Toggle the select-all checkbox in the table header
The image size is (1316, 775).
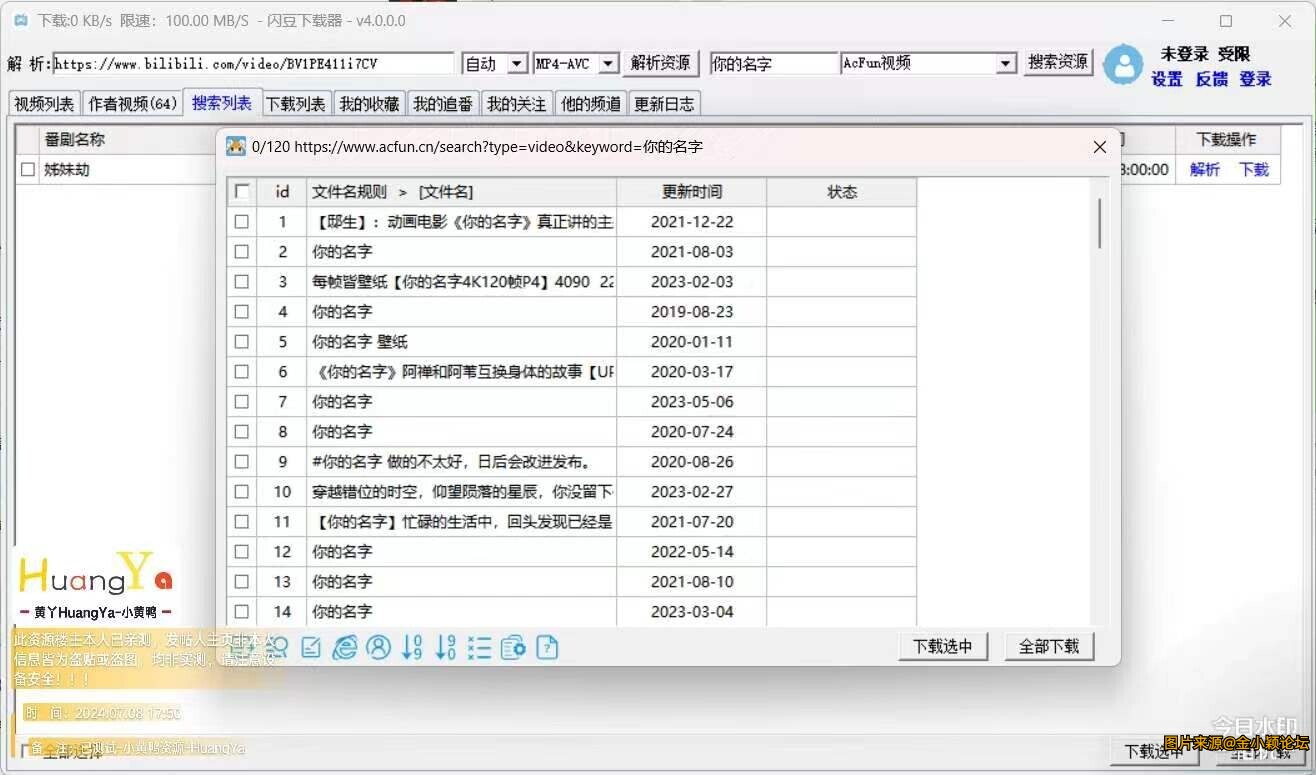pos(242,192)
